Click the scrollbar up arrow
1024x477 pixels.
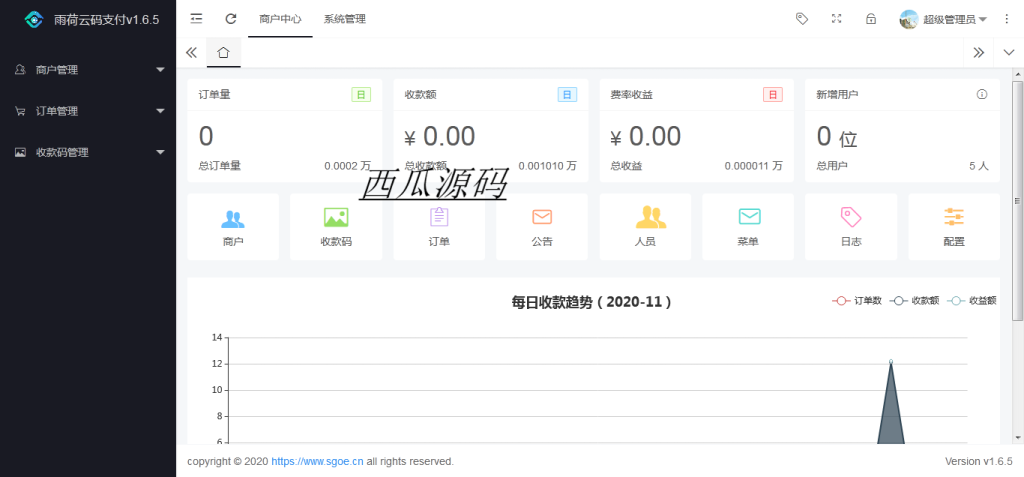click(1017, 74)
